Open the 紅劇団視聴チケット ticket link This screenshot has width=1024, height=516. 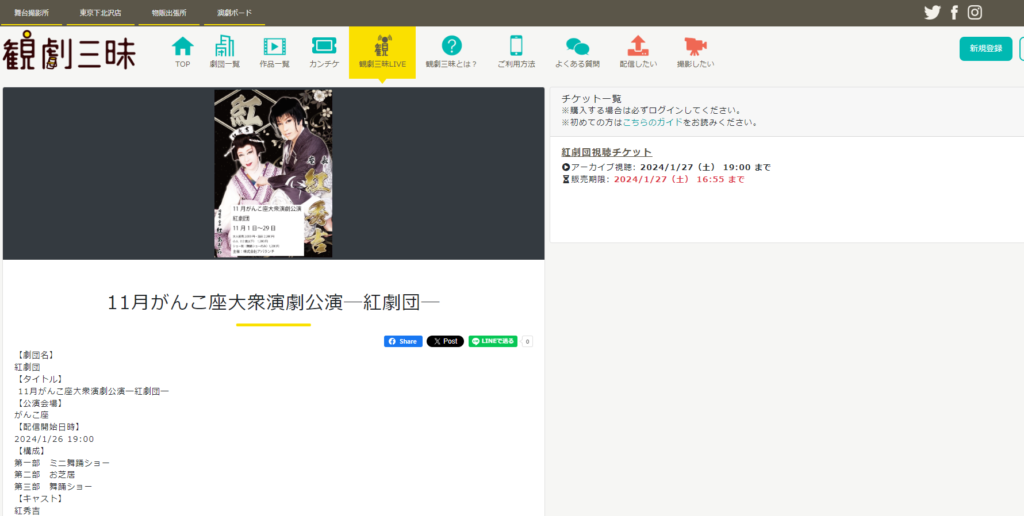[x=606, y=152]
